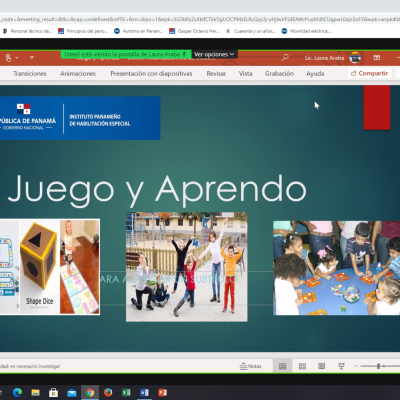Click the subtitle placeholder text behind the playground photo
Screen dimensions: 400x400
pyautogui.click(x=168, y=279)
